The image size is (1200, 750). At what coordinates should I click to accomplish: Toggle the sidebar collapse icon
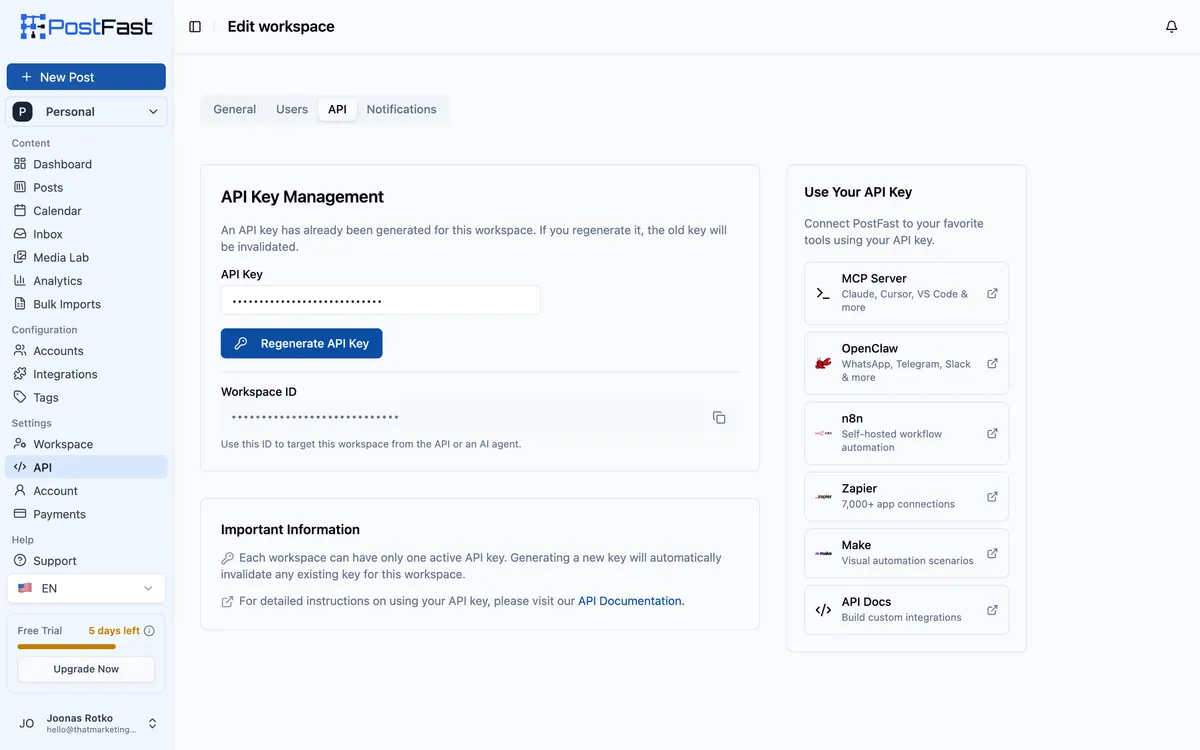[195, 27]
